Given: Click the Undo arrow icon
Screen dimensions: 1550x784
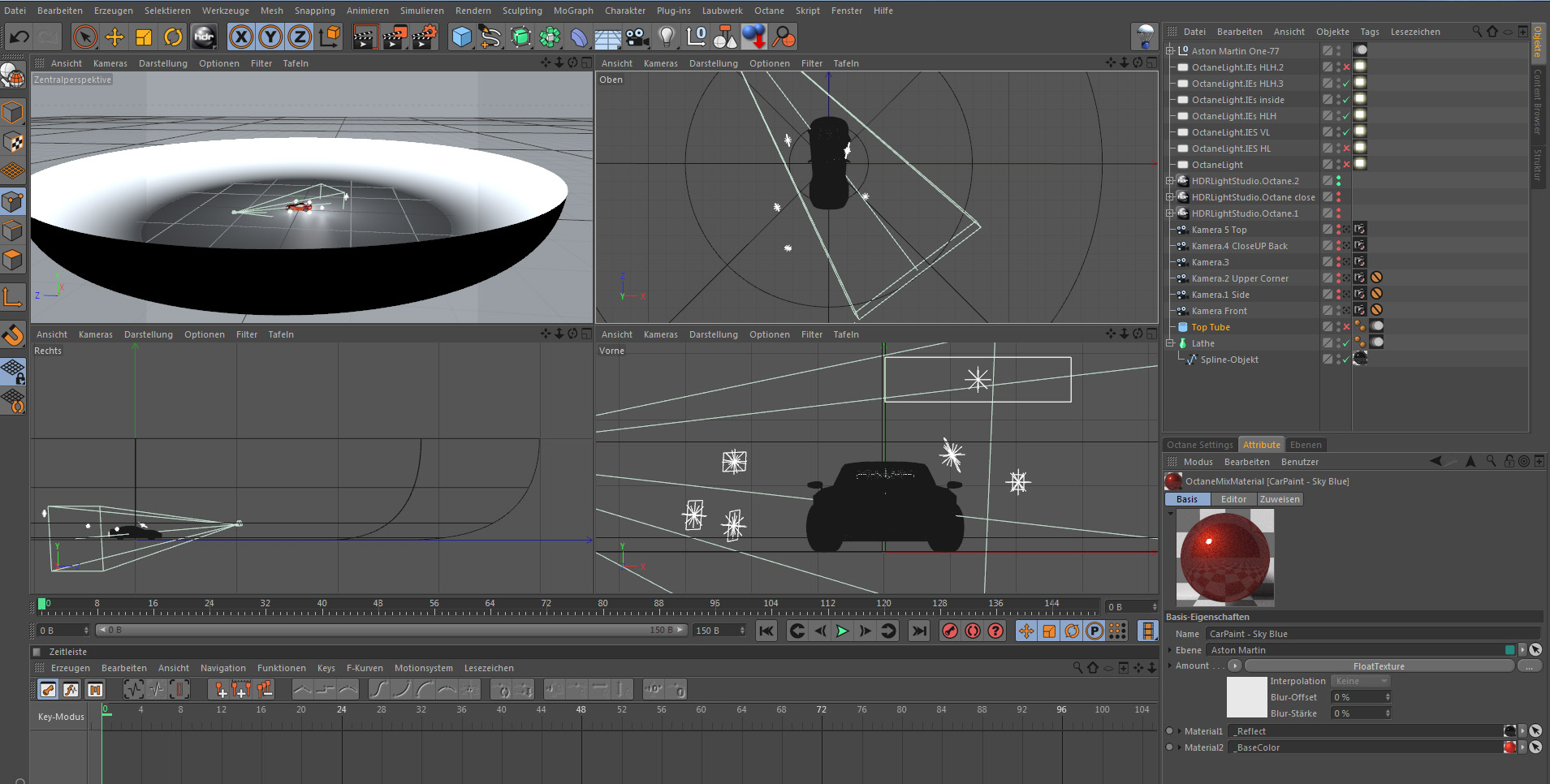Looking at the screenshot, I should (x=19, y=37).
